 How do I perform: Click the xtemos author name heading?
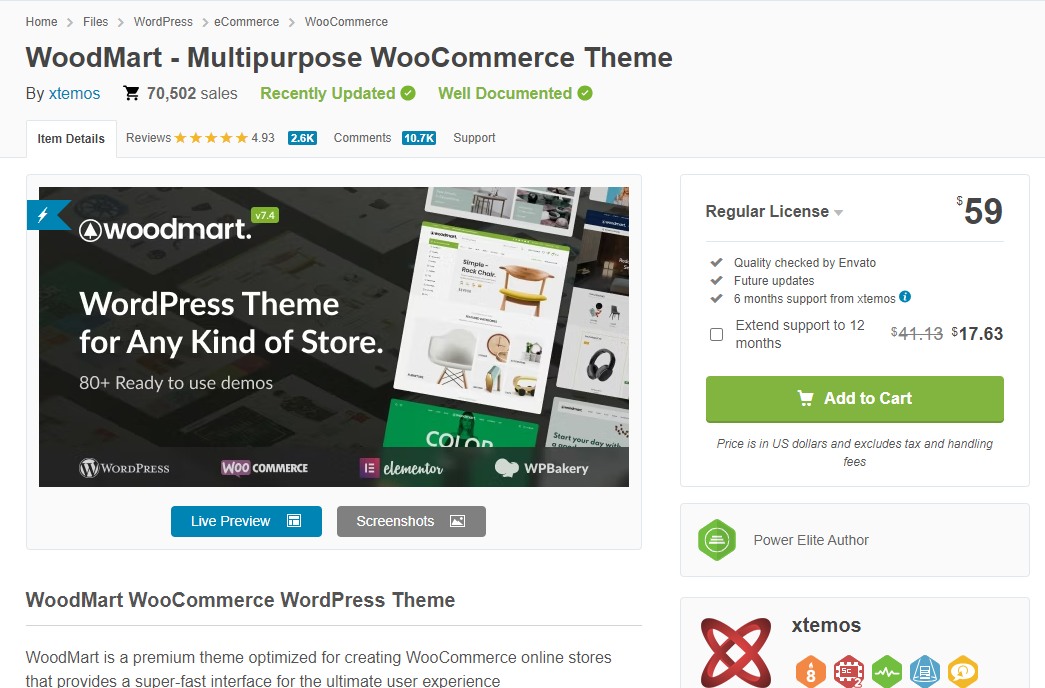(826, 625)
